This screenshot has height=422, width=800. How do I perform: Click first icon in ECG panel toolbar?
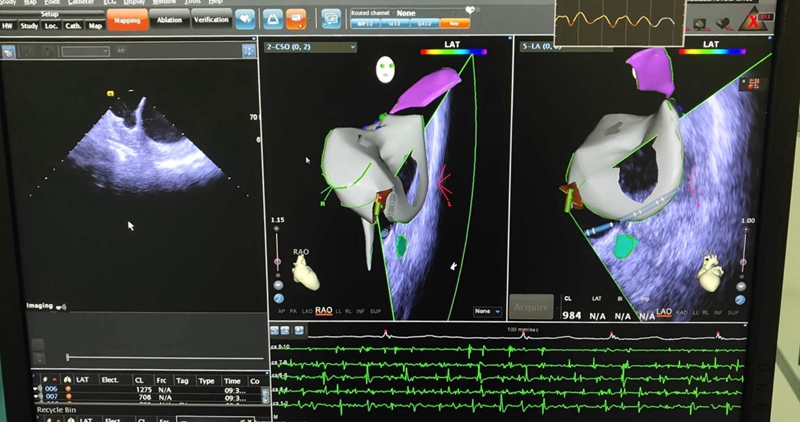[x=274, y=331]
